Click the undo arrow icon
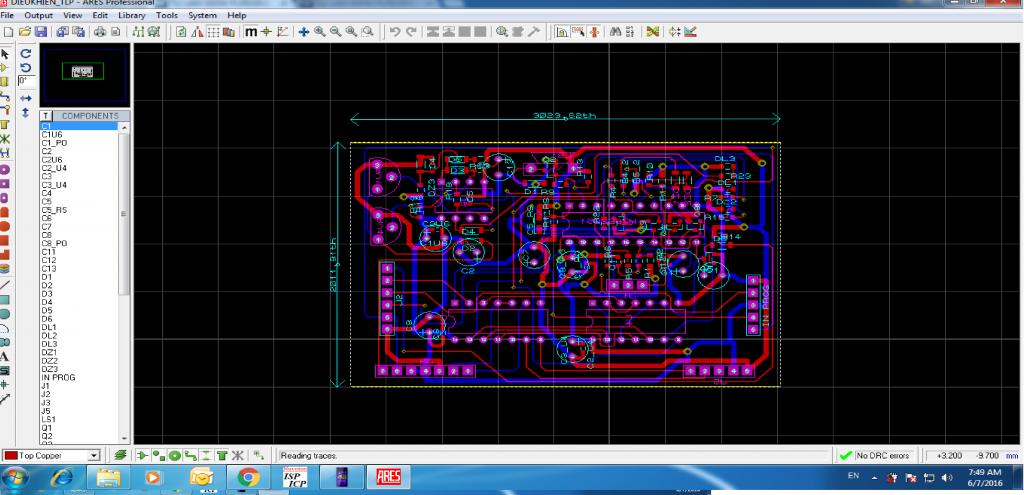The image size is (1024, 495). point(395,32)
